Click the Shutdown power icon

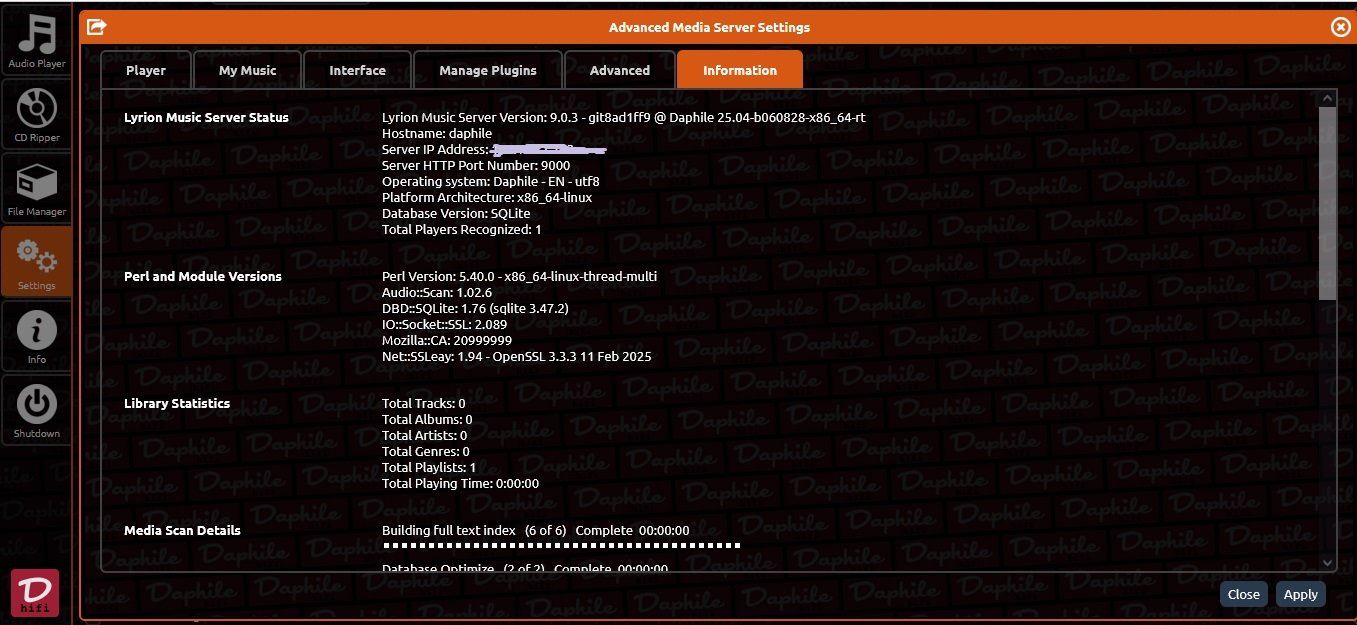tap(36, 409)
